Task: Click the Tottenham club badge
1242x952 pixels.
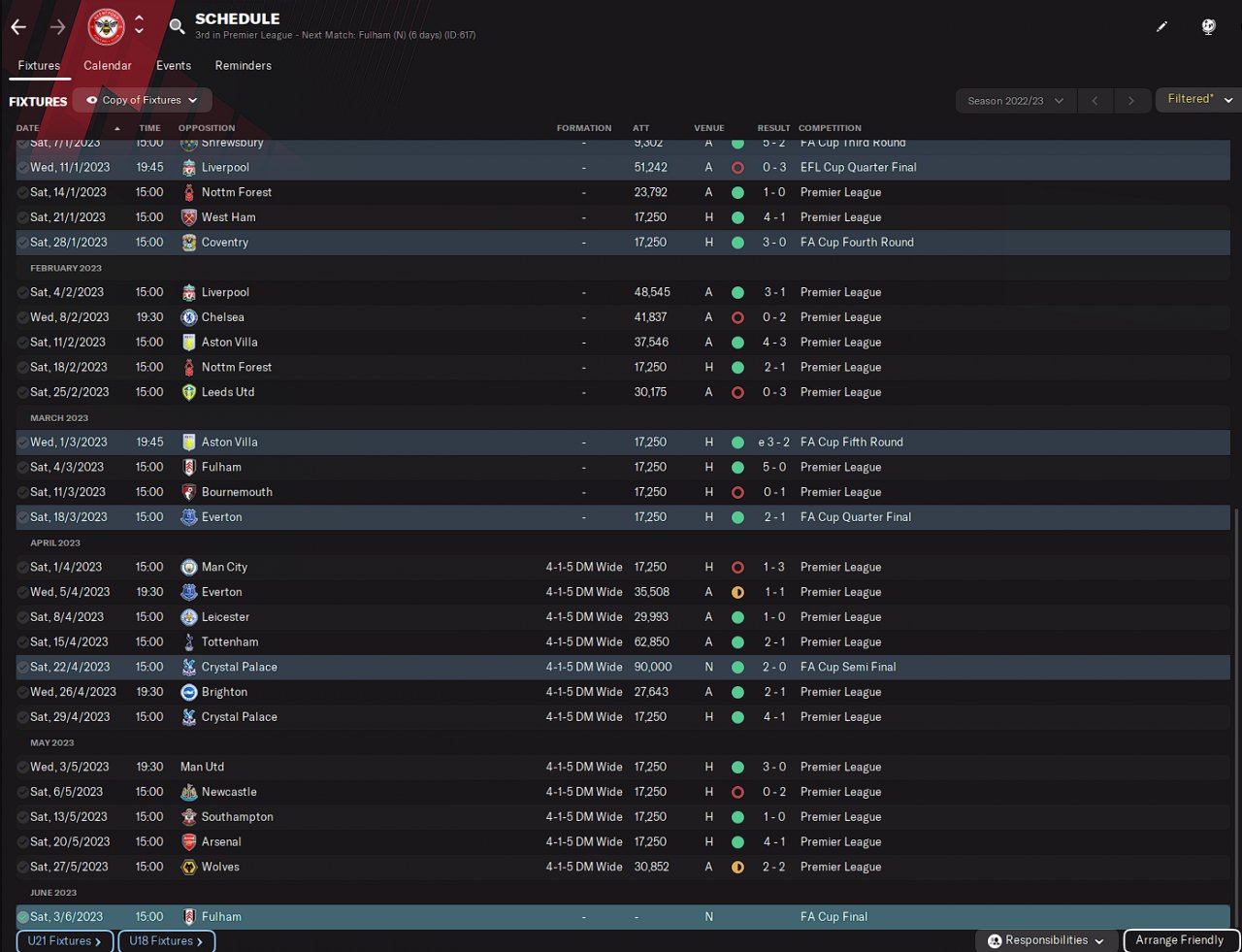Action: click(x=189, y=642)
